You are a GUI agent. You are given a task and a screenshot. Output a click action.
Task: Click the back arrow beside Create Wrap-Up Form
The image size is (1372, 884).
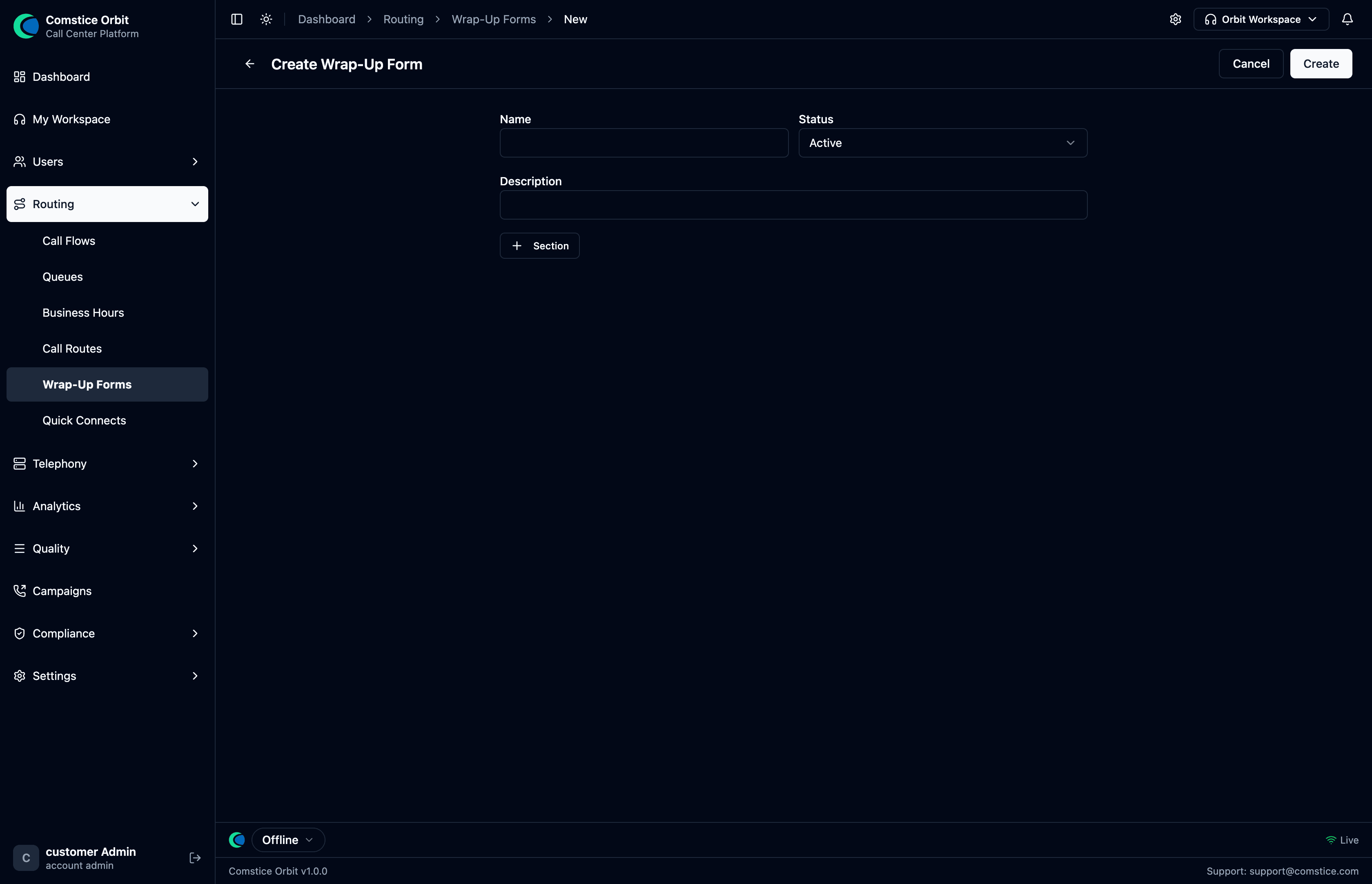(250, 64)
